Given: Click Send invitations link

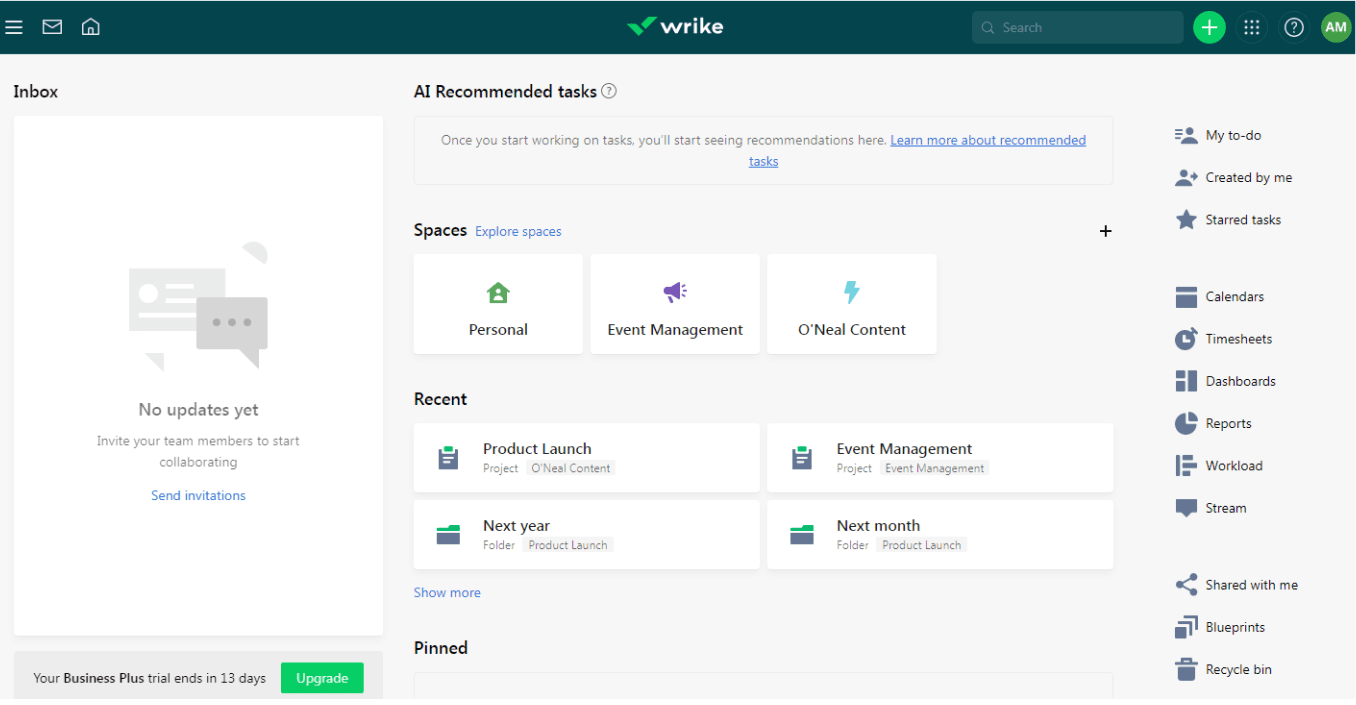Looking at the screenshot, I should tap(198, 496).
